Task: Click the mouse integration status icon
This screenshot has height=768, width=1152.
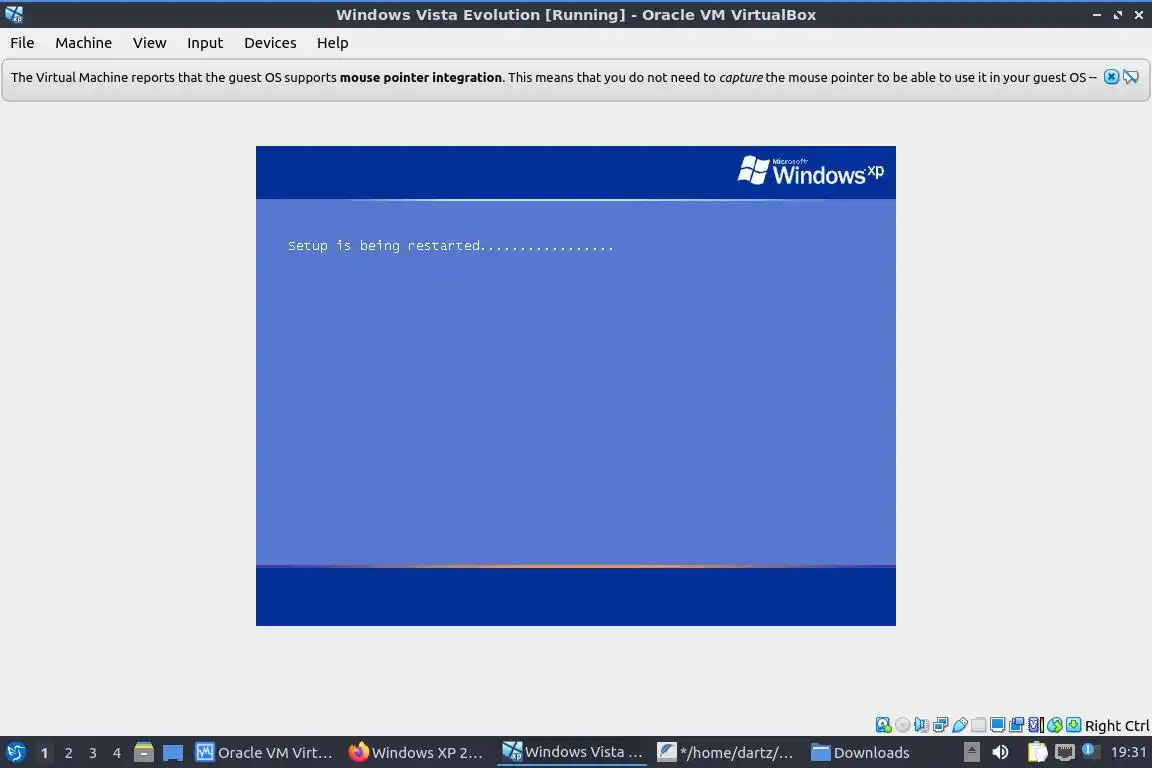Action: click(1055, 725)
